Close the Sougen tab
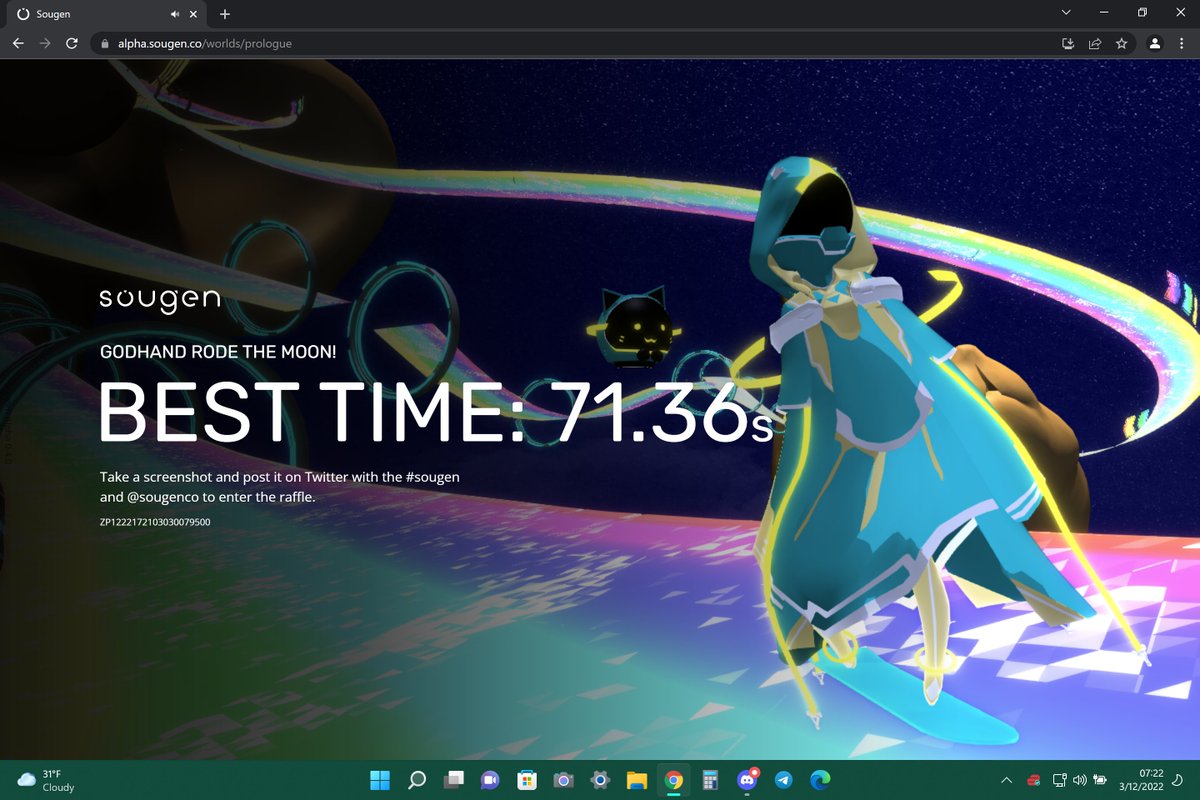Viewport: 1200px width, 800px height. pyautogui.click(x=195, y=14)
